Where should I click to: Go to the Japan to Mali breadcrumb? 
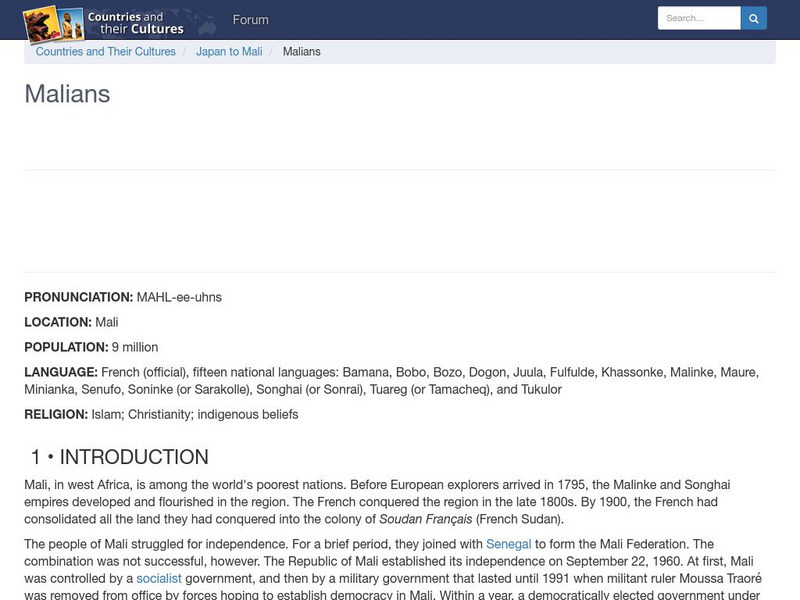[229, 52]
